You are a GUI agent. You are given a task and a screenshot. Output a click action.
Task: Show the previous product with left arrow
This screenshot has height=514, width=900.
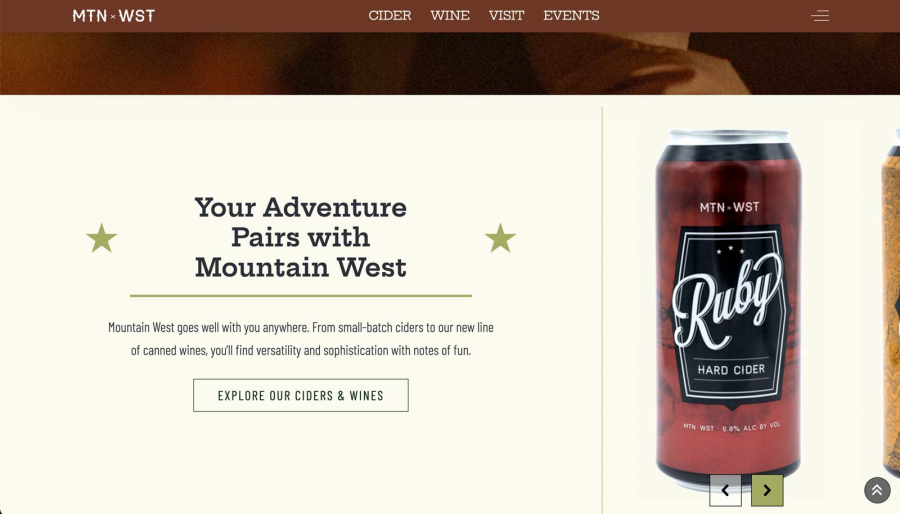(x=725, y=490)
